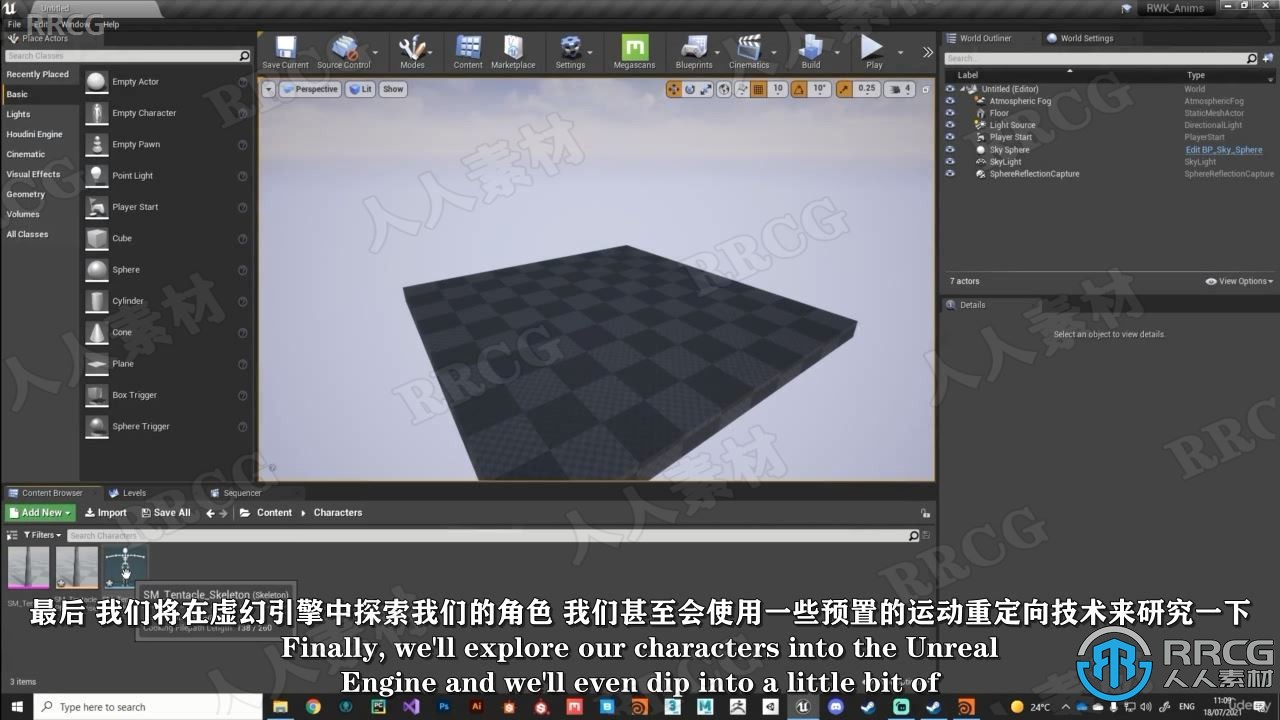
Task: Open Edit BP_Sky_Sphere link
Action: (x=1223, y=150)
